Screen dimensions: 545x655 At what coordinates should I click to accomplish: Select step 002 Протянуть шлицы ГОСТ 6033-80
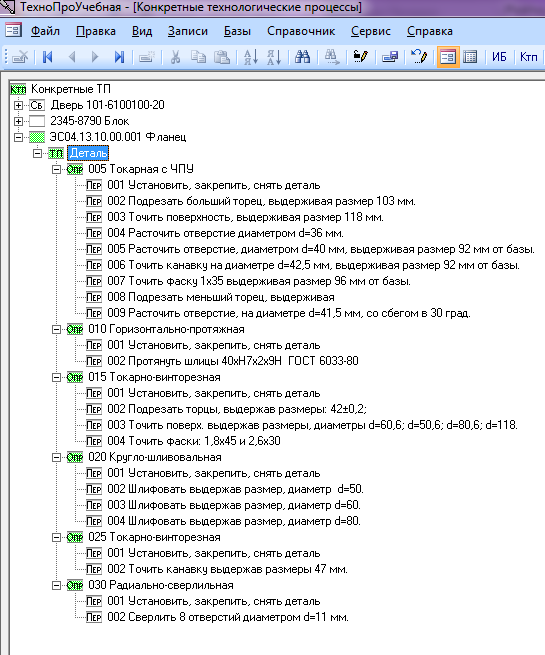pos(233,361)
